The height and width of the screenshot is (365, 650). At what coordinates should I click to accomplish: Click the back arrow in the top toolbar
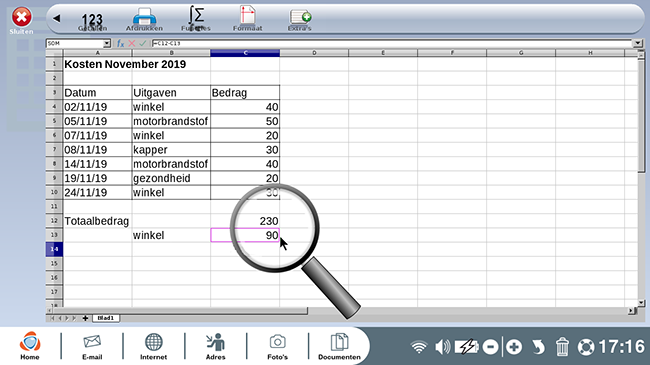(57, 18)
